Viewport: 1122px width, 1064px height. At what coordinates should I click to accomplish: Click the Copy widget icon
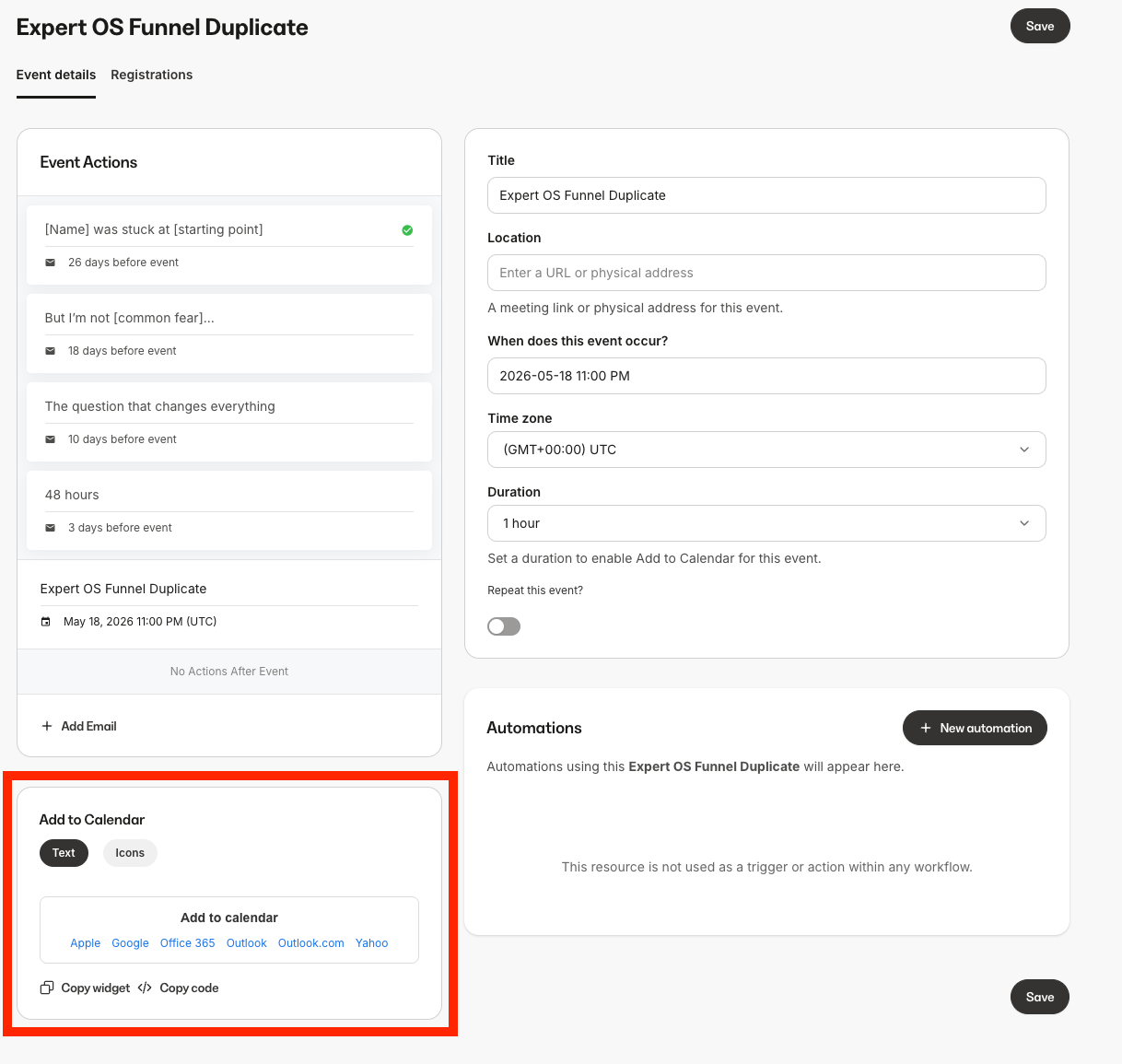coord(47,988)
